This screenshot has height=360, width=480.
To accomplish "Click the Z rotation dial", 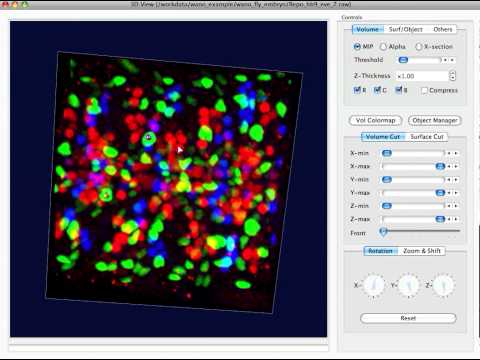I will 444,285.
